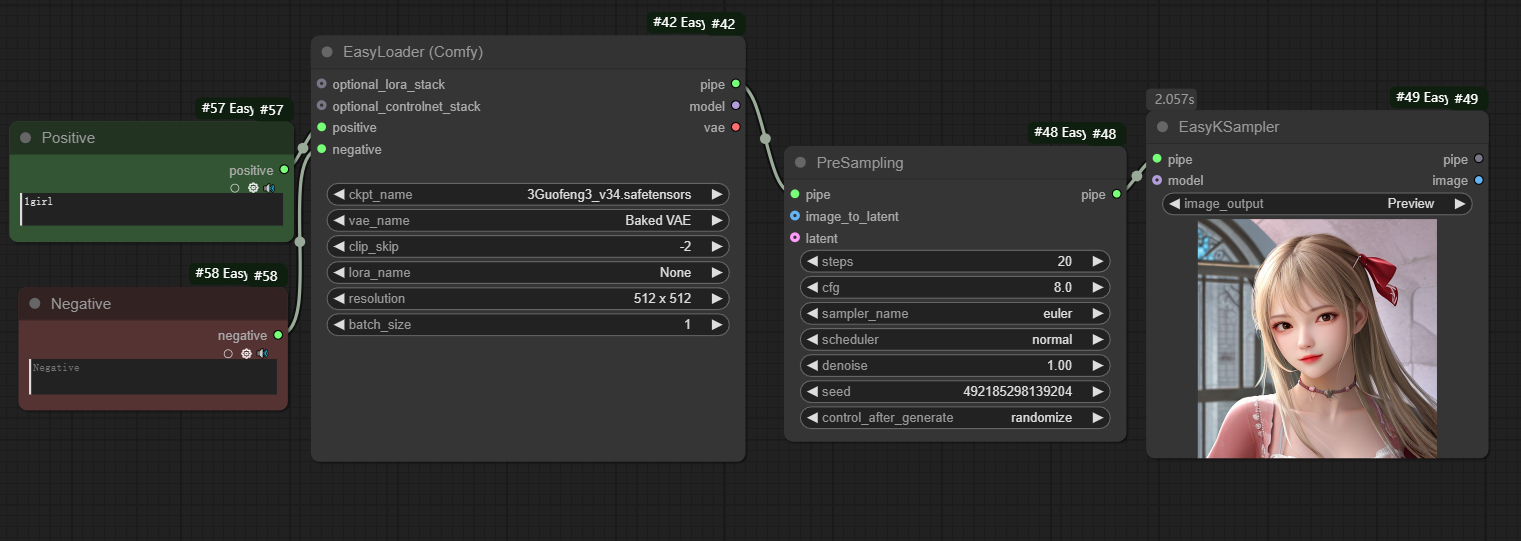Click the Positive prompt text box
Viewport: 1521px width, 541px height.
click(x=152, y=209)
